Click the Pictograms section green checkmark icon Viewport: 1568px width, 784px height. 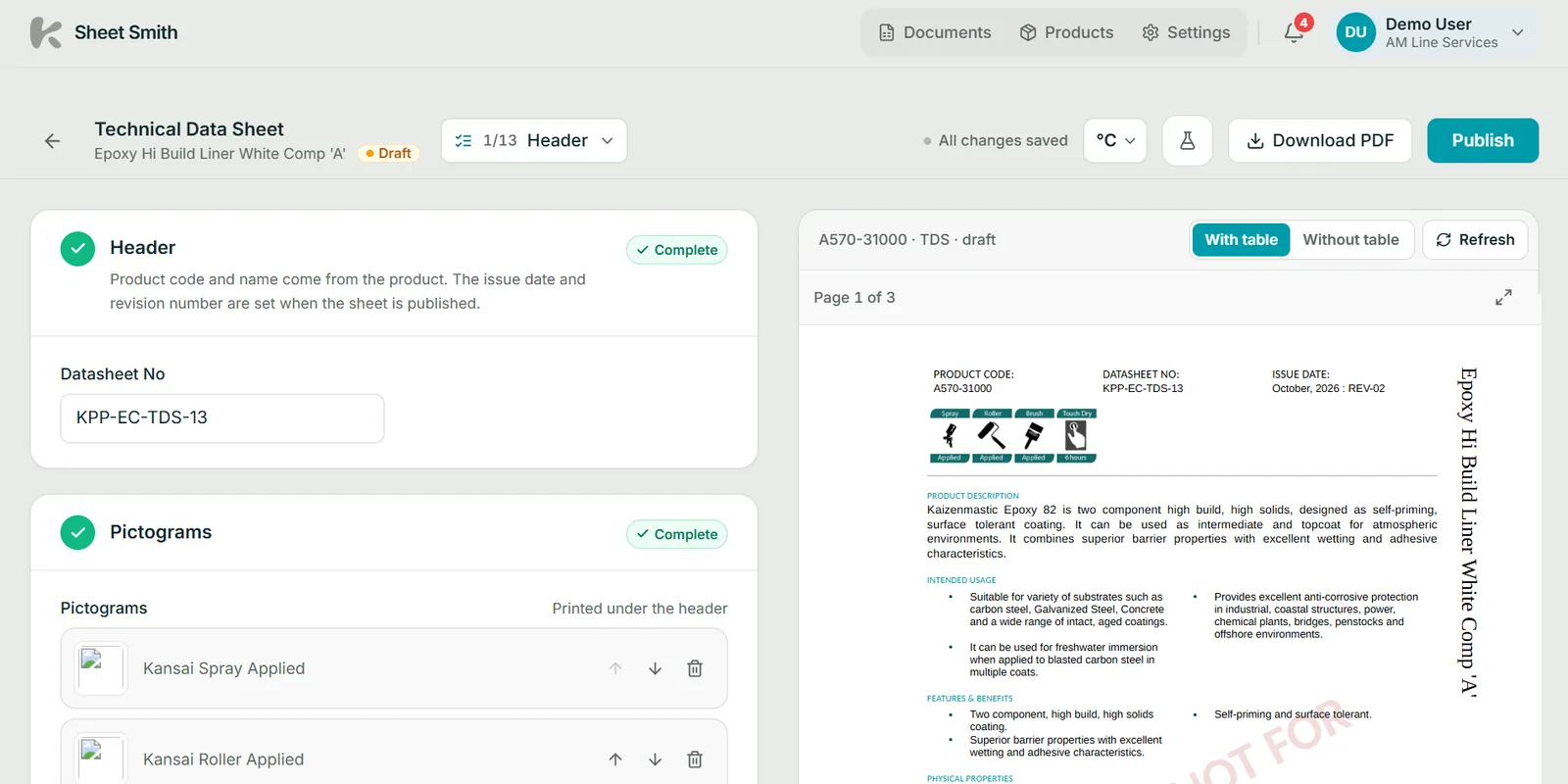point(77,533)
